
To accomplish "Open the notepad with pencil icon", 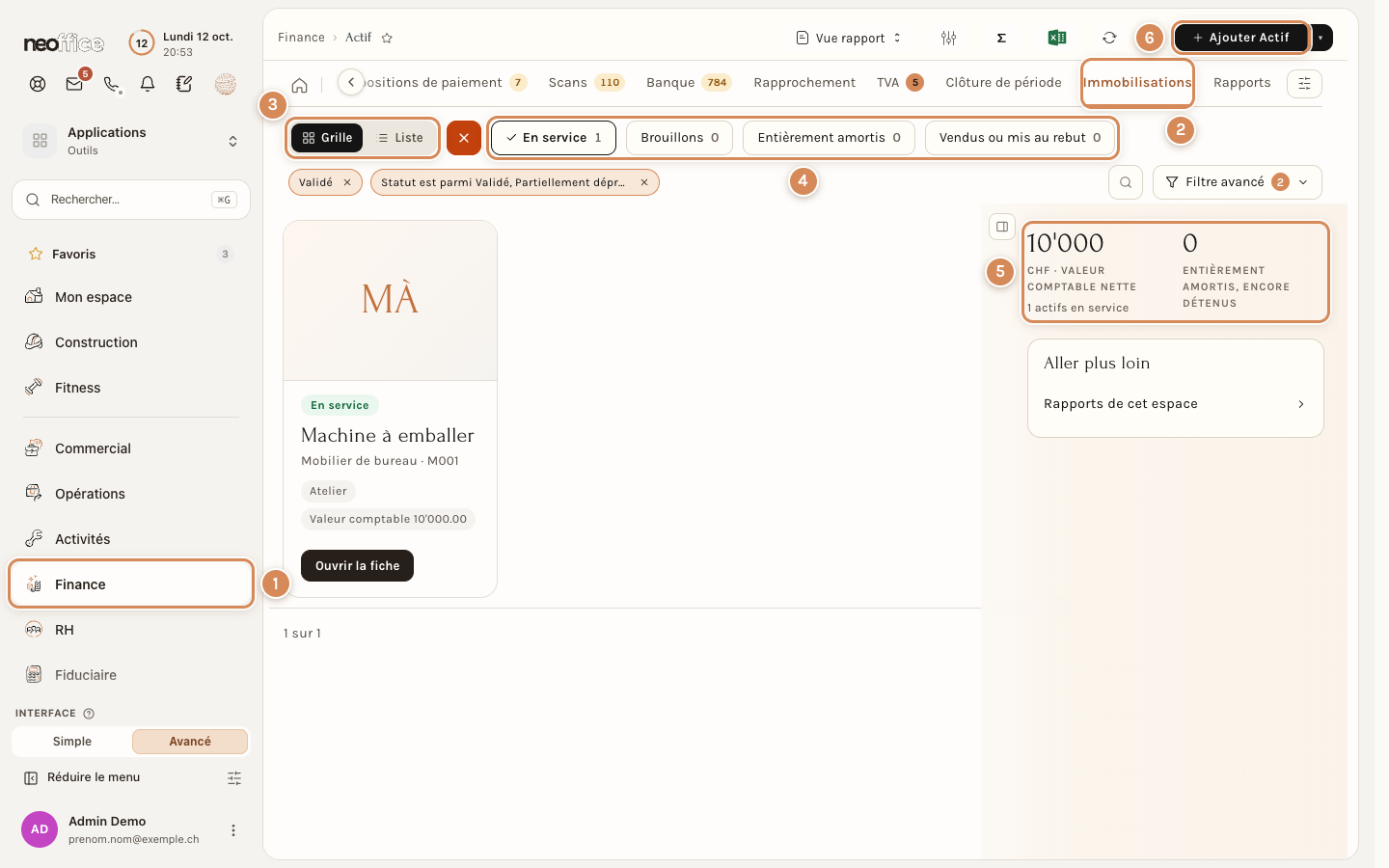I will click(x=184, y=84).
